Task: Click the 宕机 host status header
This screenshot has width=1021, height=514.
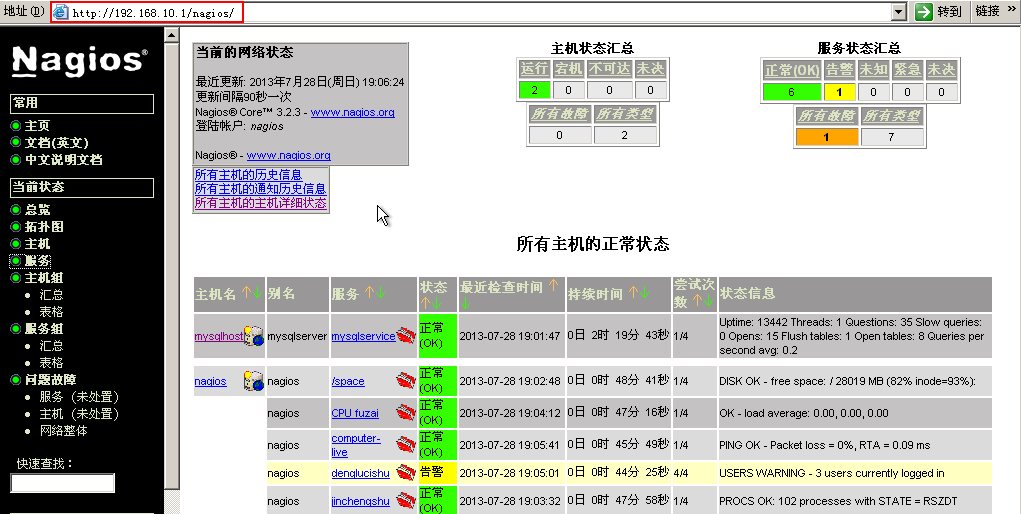Action: (x=568, y=69)
